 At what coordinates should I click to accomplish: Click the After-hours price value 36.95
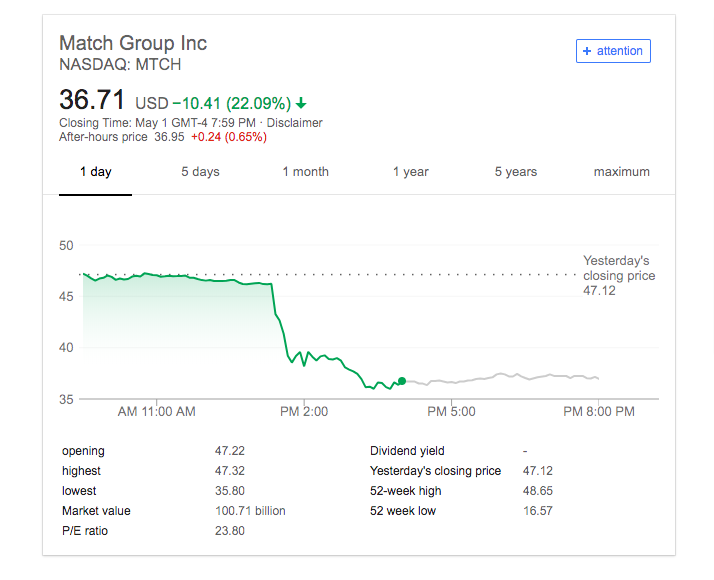tap(169, 137)
